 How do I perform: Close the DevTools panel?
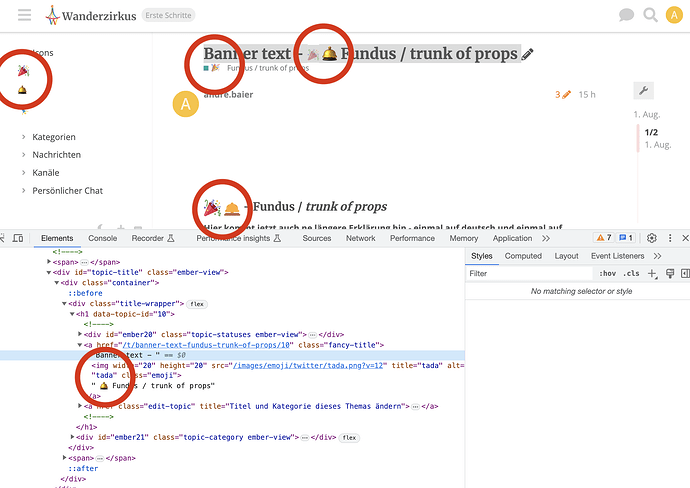(685, 238)
